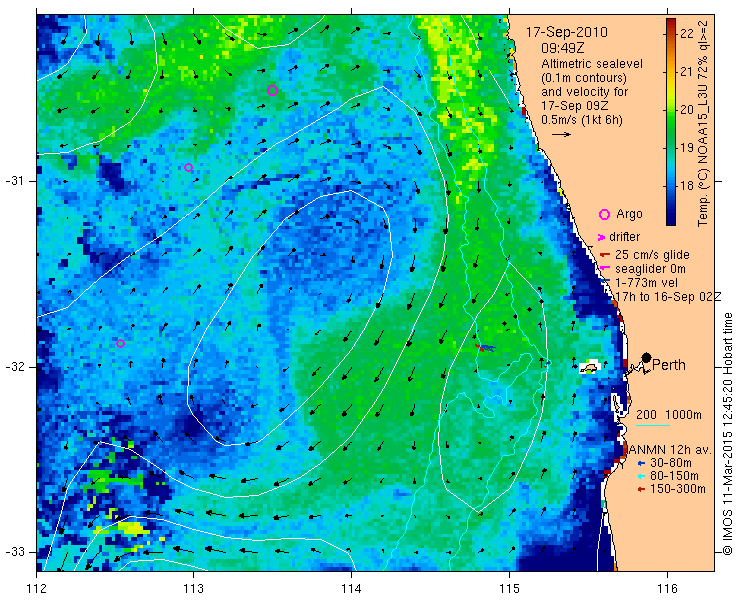
Task: Click the longitude axis label 112
Action: (x=37, y=589)
